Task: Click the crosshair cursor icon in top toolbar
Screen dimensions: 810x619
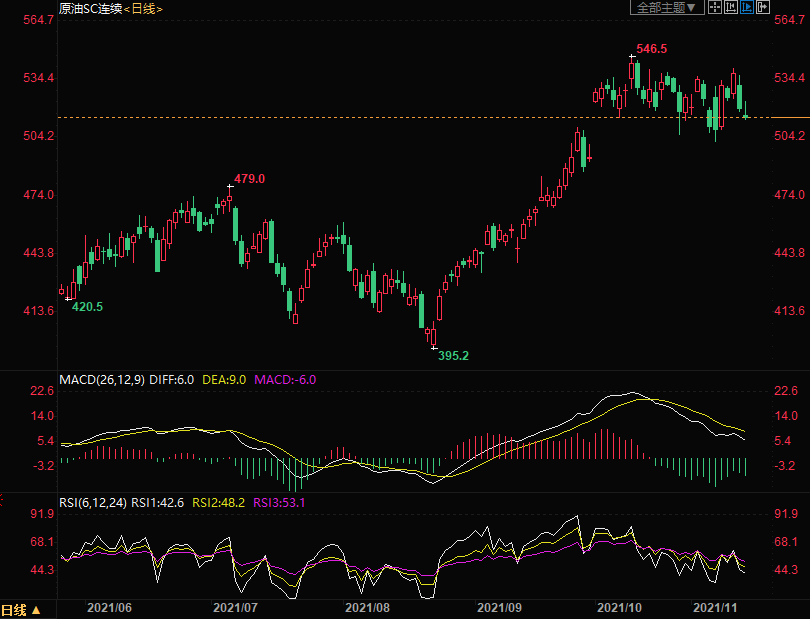Action: [714, 7]
